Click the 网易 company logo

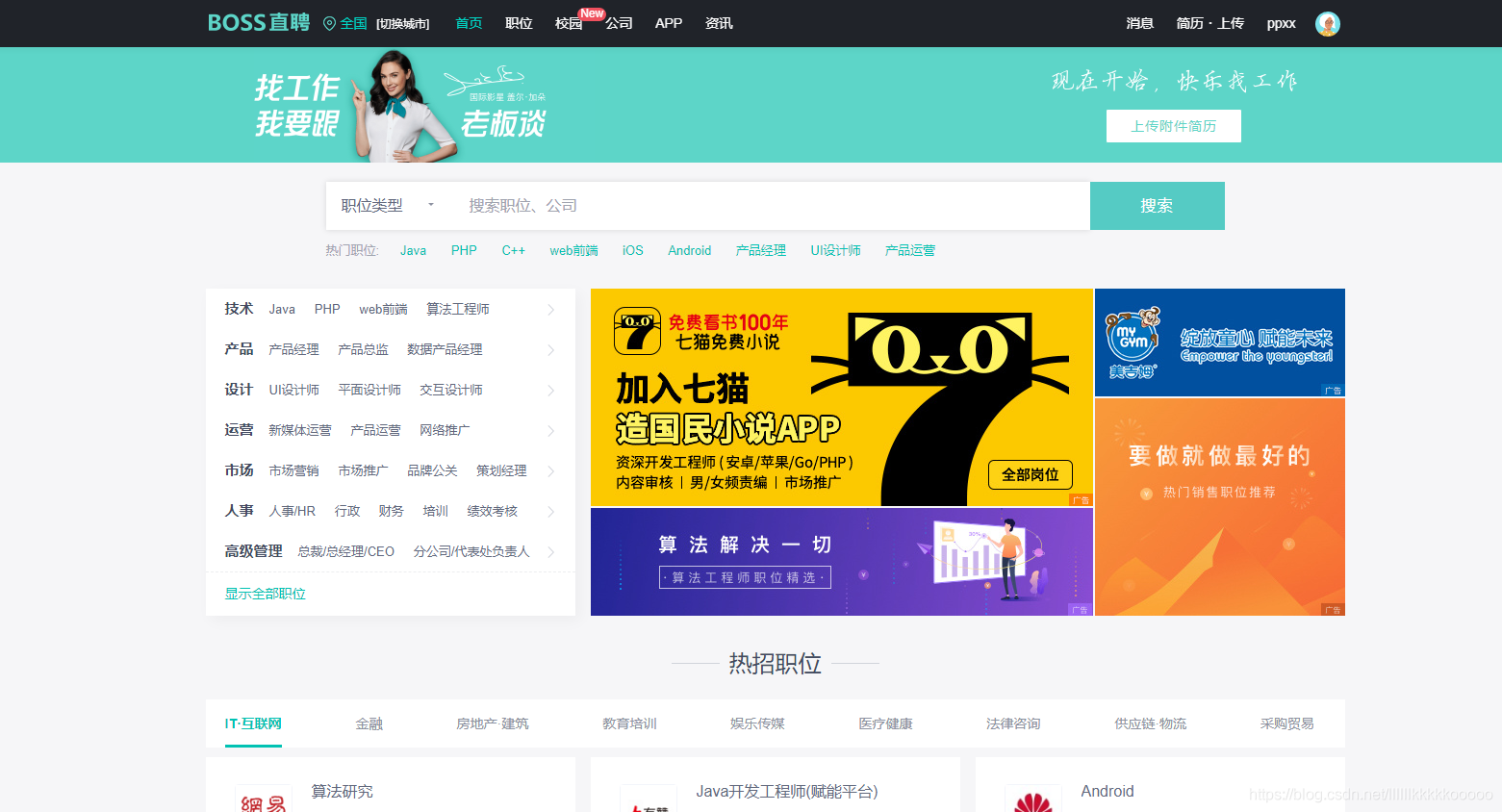pos(263,801)
